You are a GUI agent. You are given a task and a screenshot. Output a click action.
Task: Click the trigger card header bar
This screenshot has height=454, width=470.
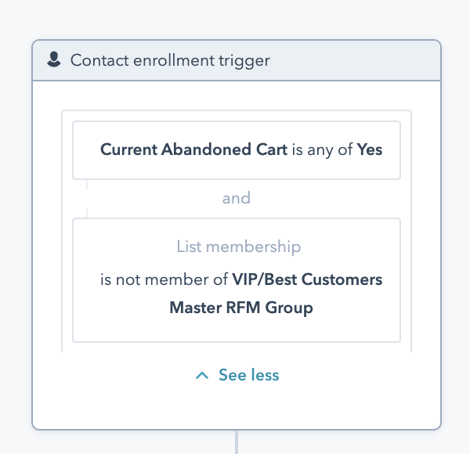pyautogui.click(x=236, y=60)
